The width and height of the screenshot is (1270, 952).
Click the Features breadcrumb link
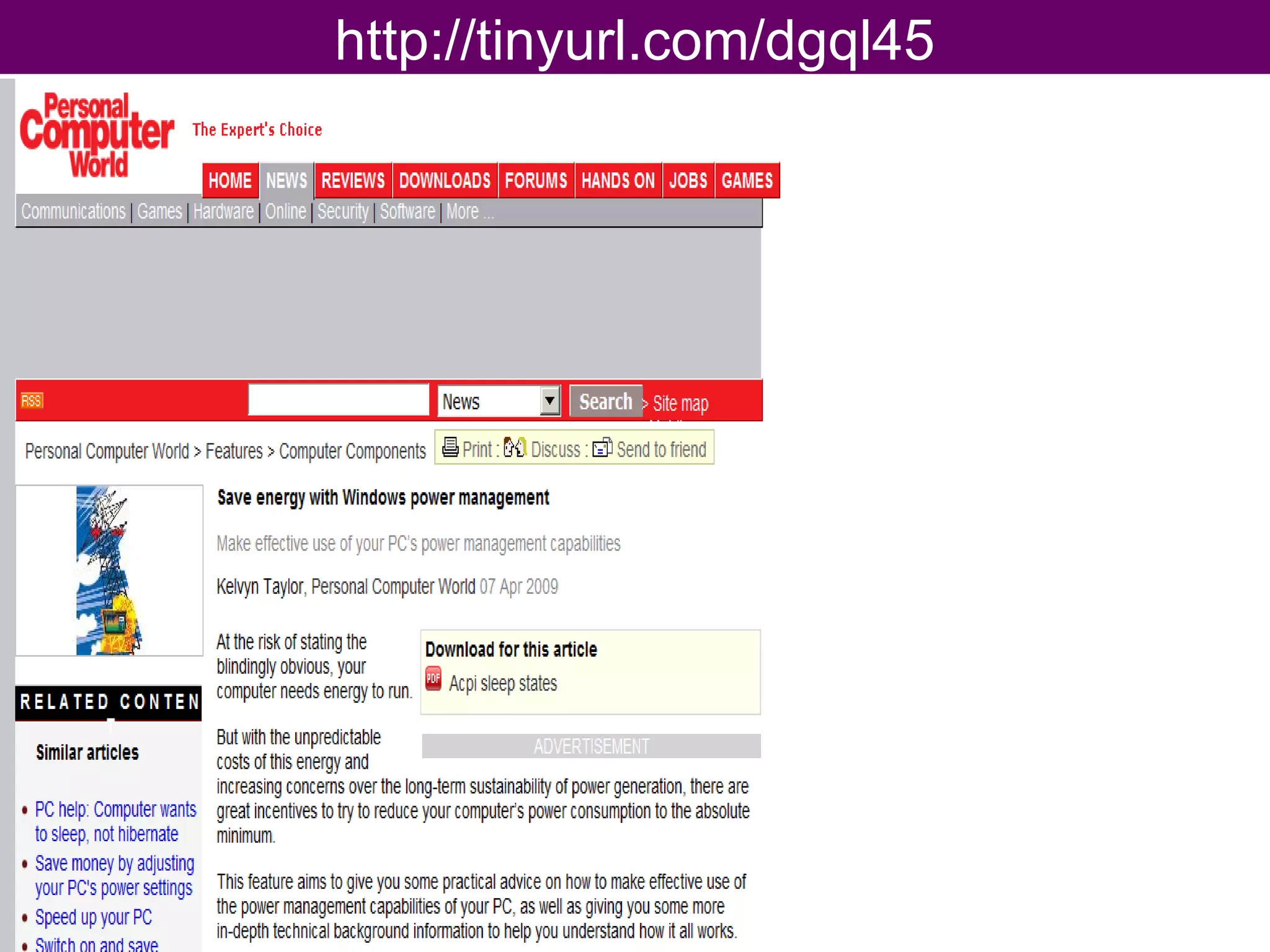pos(234,451)
